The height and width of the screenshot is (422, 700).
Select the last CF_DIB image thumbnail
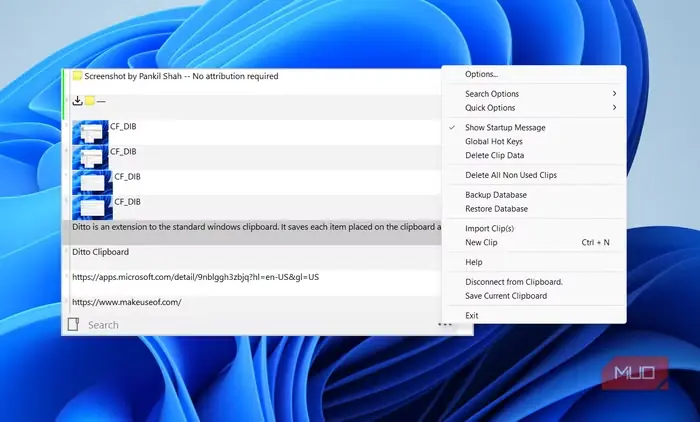[x=92, y=207]
